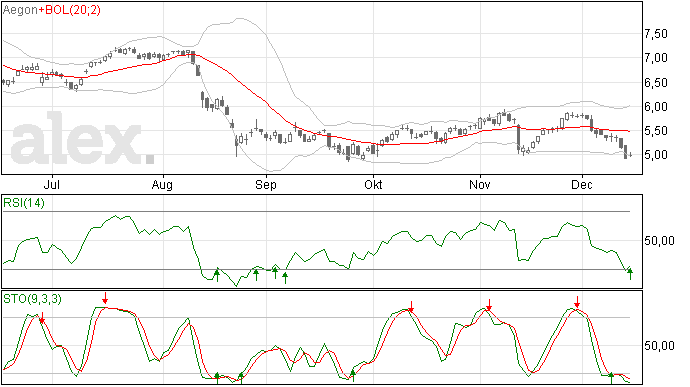Image resolution: width=690 pixels, height=387 pixels.
Task: Click the STO(9,3,3) panel label
Action: coord(32,299)
